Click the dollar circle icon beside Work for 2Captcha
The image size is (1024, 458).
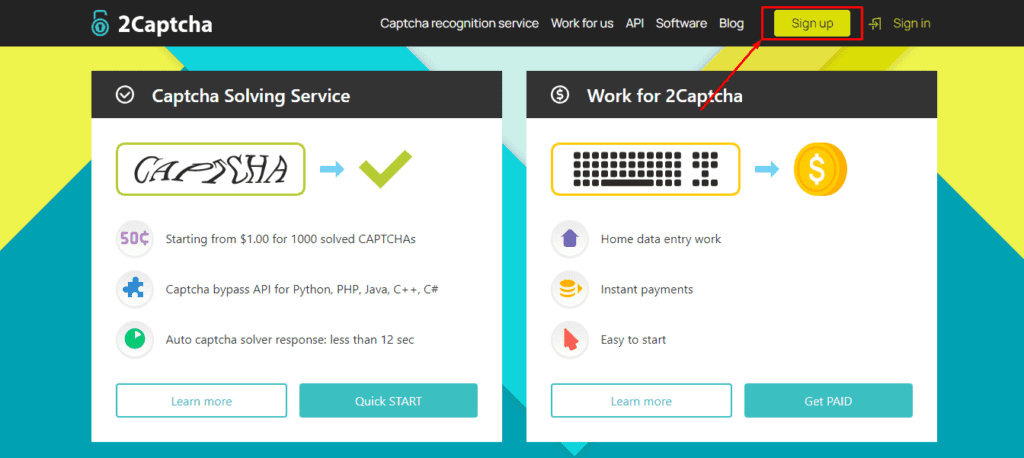(560, 96)
